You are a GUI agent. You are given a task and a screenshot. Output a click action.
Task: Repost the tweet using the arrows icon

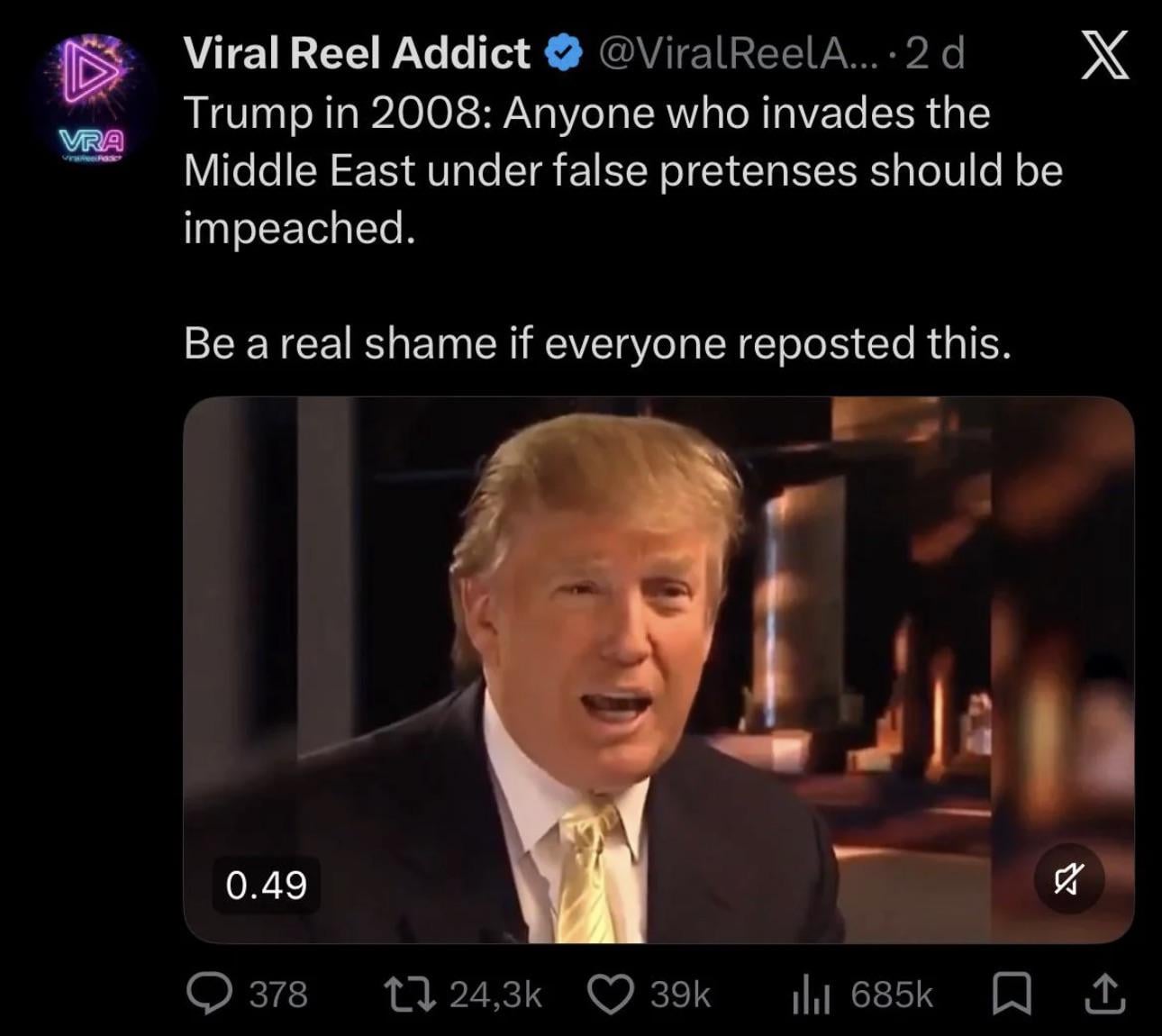tap(411, 995)
